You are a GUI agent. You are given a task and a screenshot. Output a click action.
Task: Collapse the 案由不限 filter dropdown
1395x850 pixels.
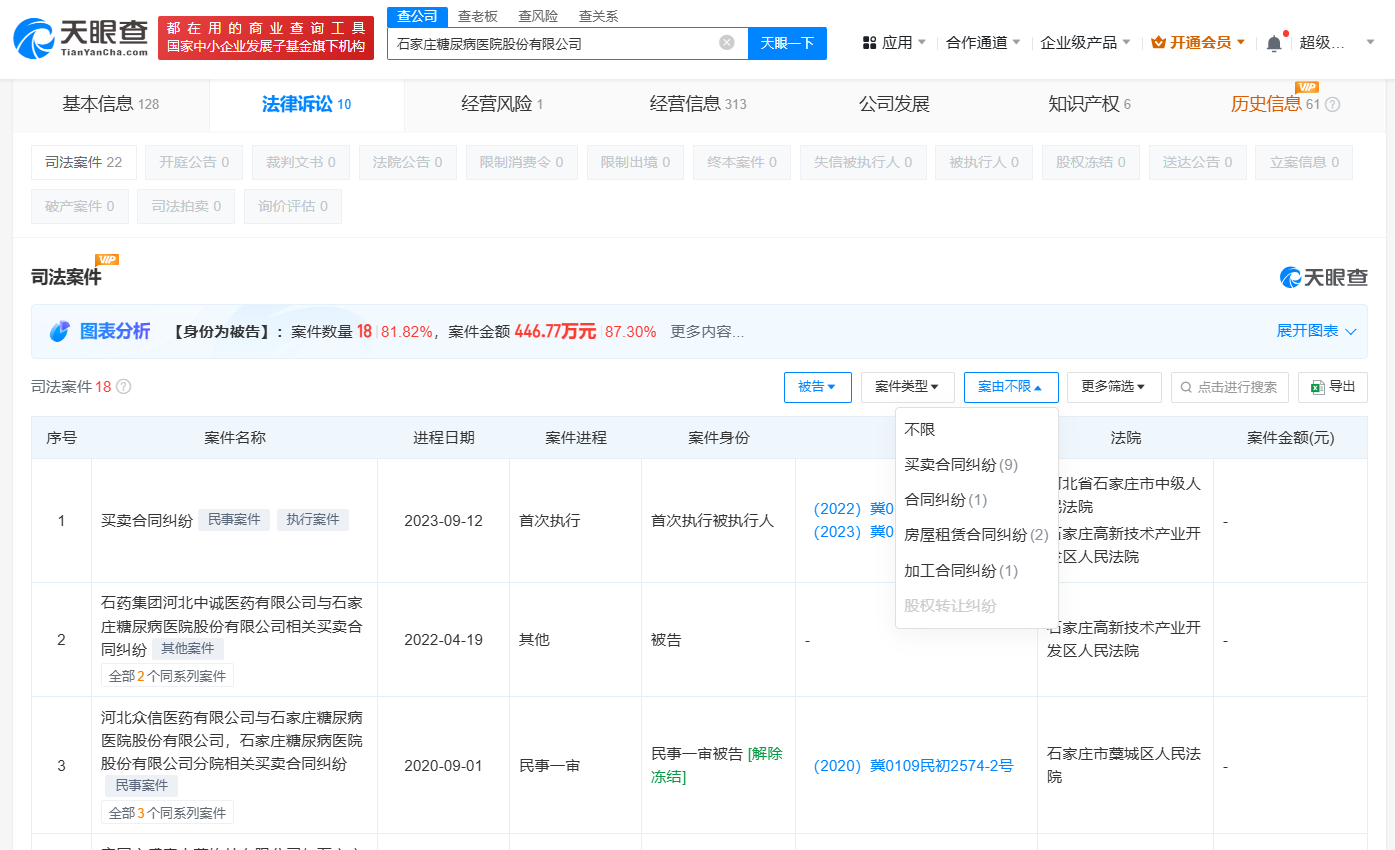click(1011, 387)
